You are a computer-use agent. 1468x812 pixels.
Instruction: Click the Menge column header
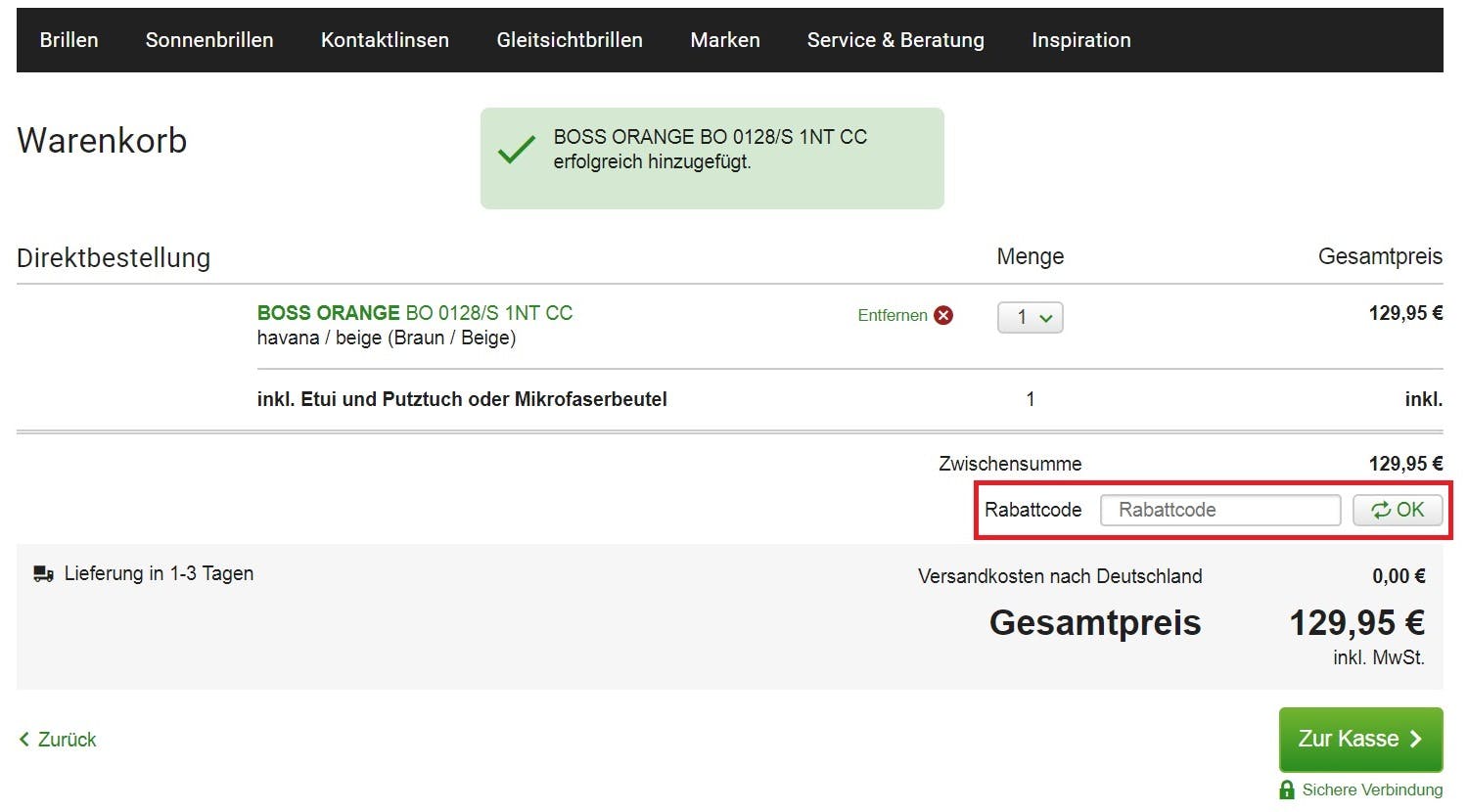pyautogui.click(x=1031, y=256)
